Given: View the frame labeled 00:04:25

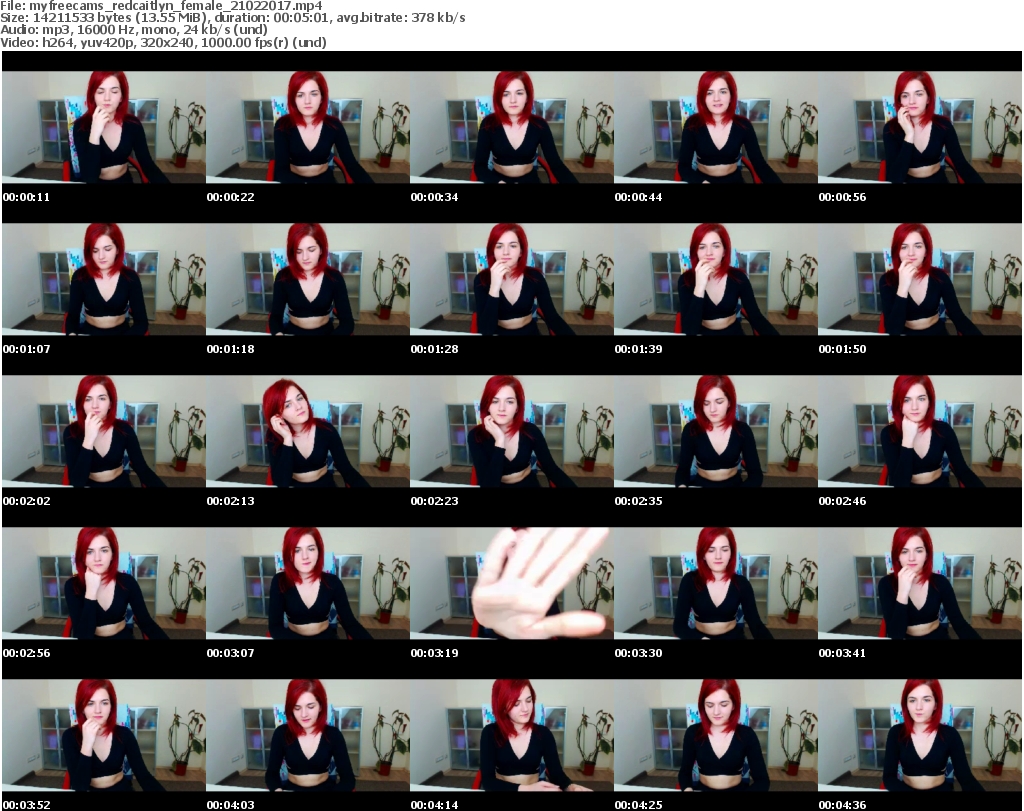Looking at the screenshot, I should [715, 735].
